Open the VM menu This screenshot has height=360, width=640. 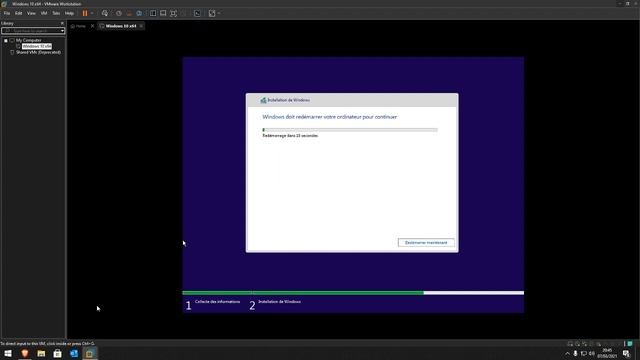44,13
